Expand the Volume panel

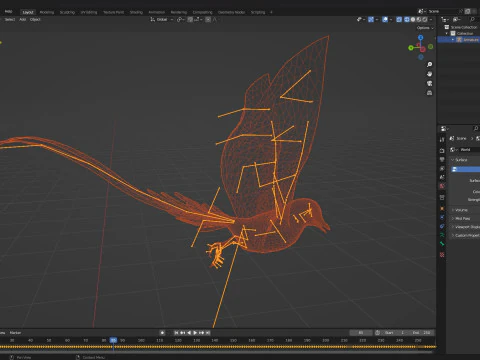click(460, 210)
